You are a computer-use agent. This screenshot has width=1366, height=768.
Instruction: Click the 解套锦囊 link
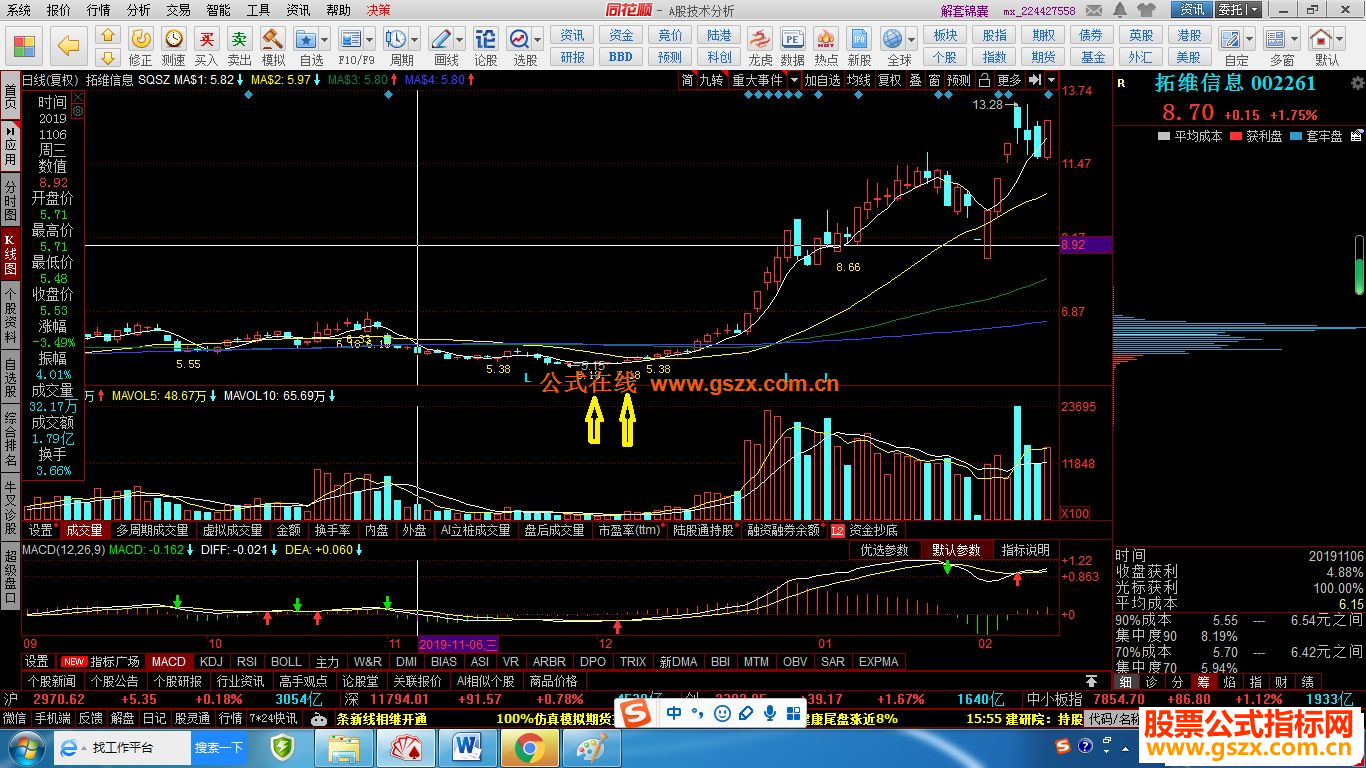tap(964, 11)
